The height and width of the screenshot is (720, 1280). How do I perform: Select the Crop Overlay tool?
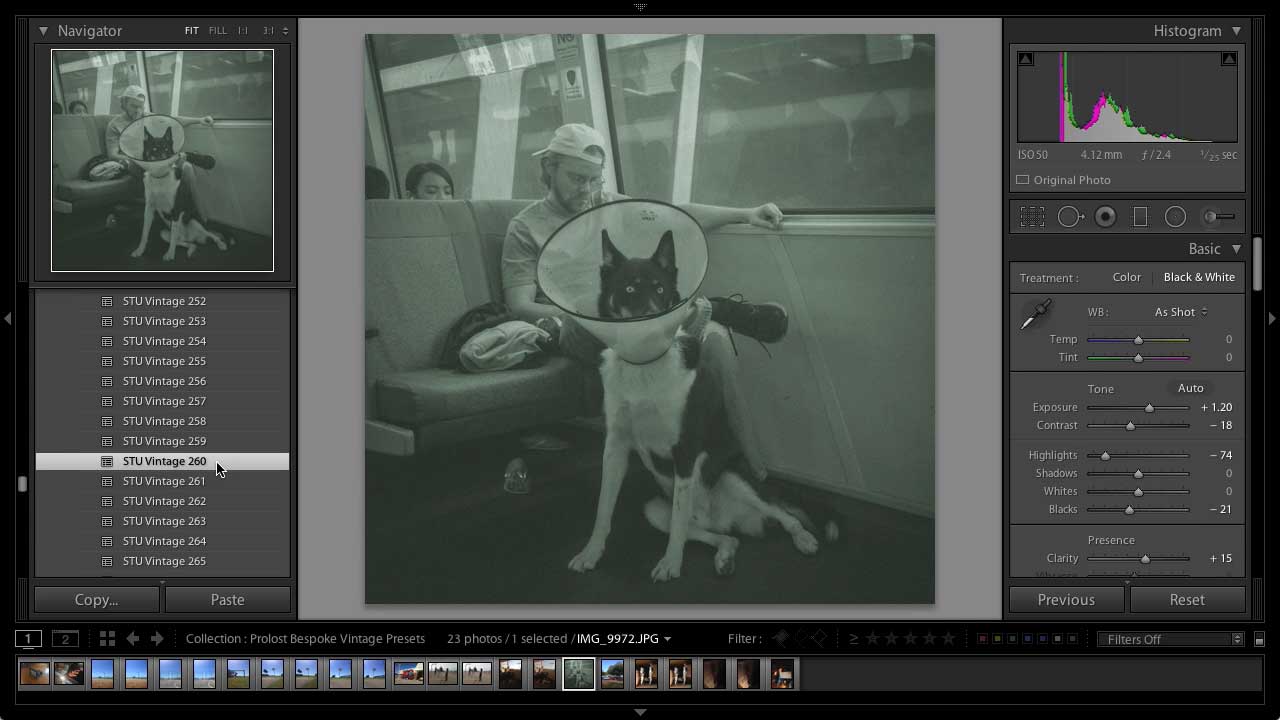tap(1032, 217)
